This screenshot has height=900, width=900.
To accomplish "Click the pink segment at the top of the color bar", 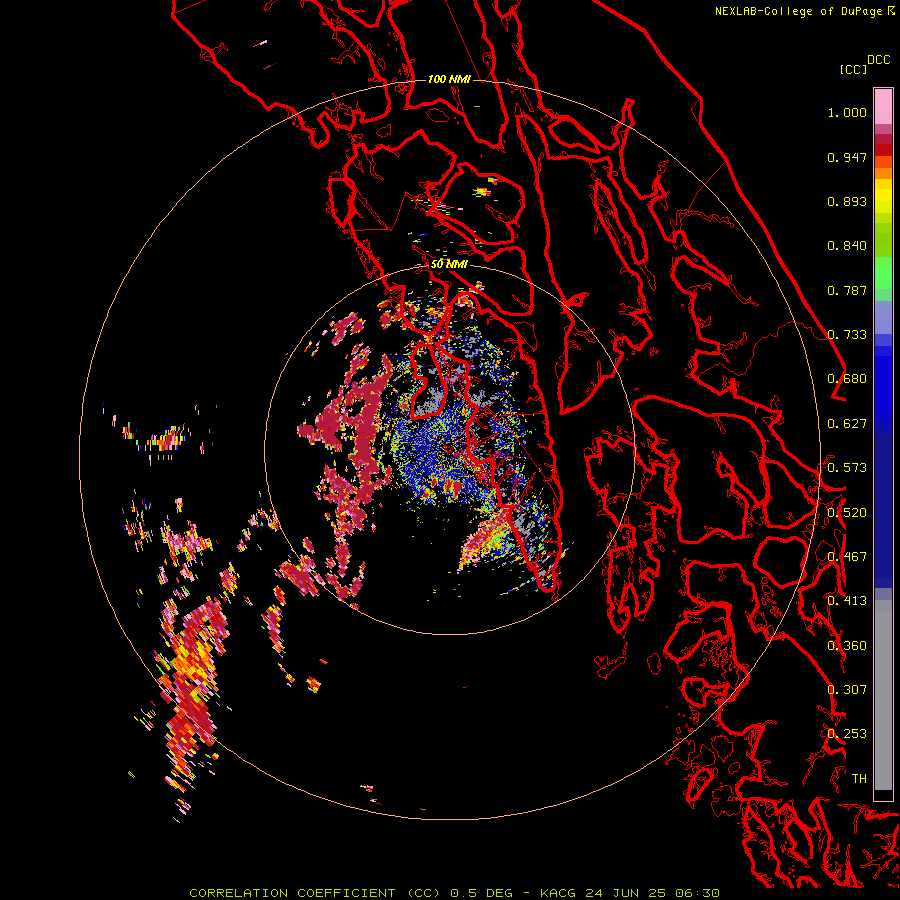I will coord(883,106).
